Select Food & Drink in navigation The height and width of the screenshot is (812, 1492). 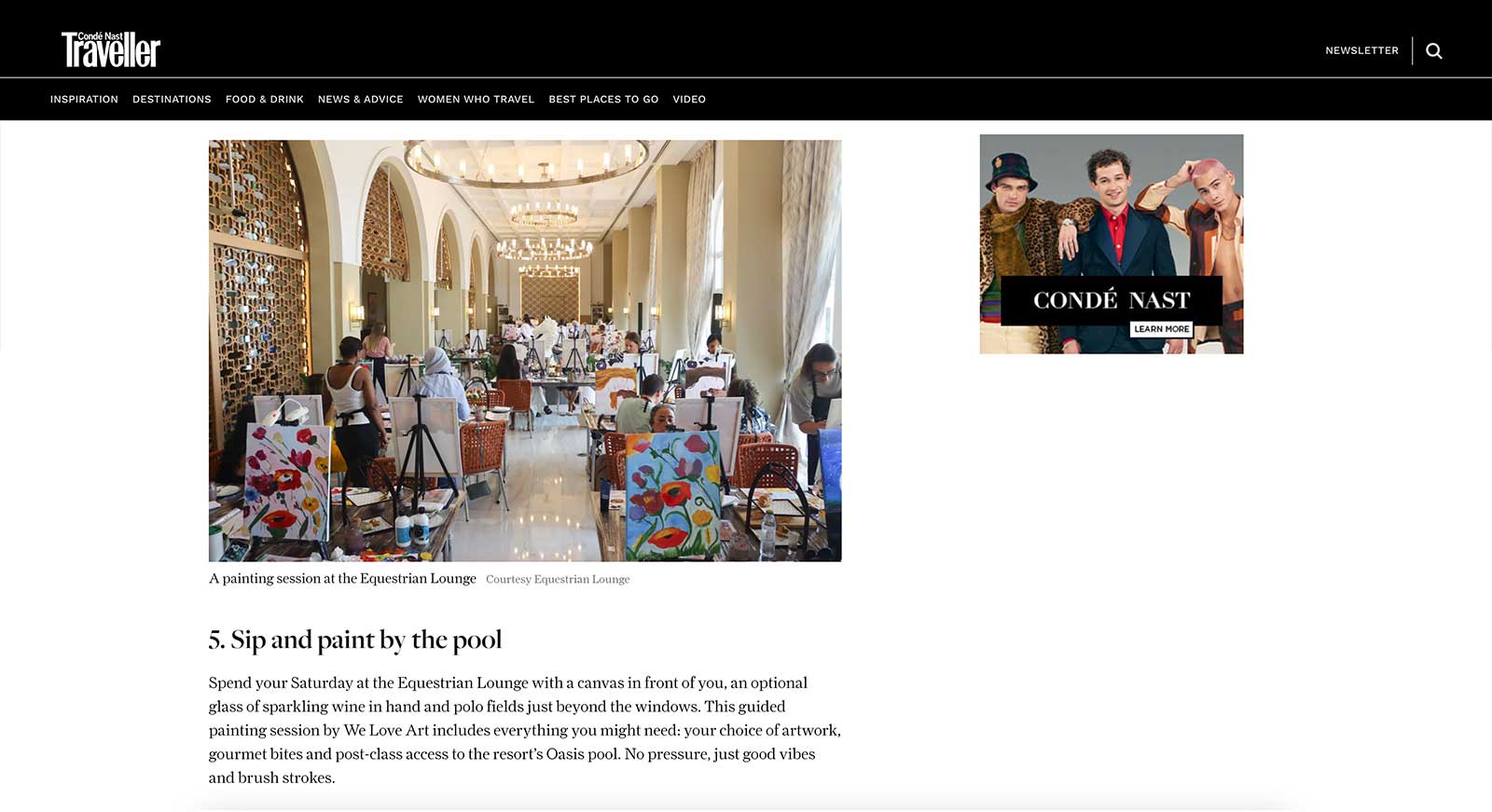pos(265,99)
